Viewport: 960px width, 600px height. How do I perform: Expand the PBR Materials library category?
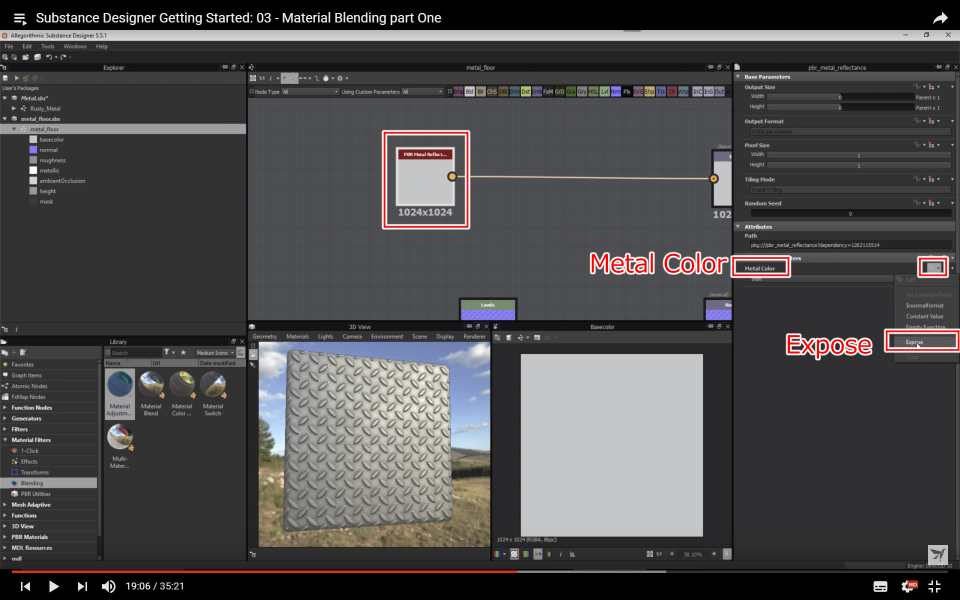pos(6,537)
